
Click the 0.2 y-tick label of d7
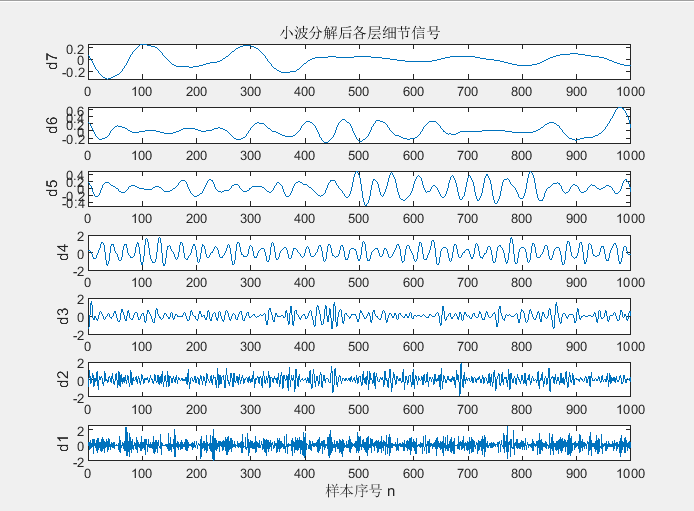coord(75,50)
